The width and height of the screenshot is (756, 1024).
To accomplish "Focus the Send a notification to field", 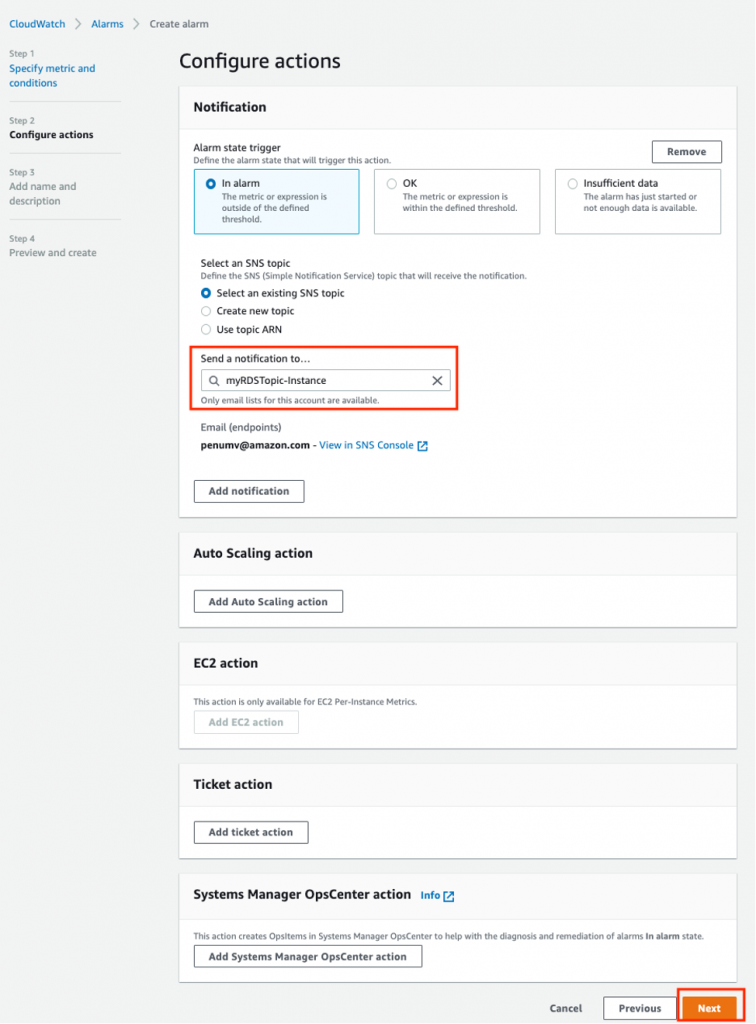I will [325, 381].
